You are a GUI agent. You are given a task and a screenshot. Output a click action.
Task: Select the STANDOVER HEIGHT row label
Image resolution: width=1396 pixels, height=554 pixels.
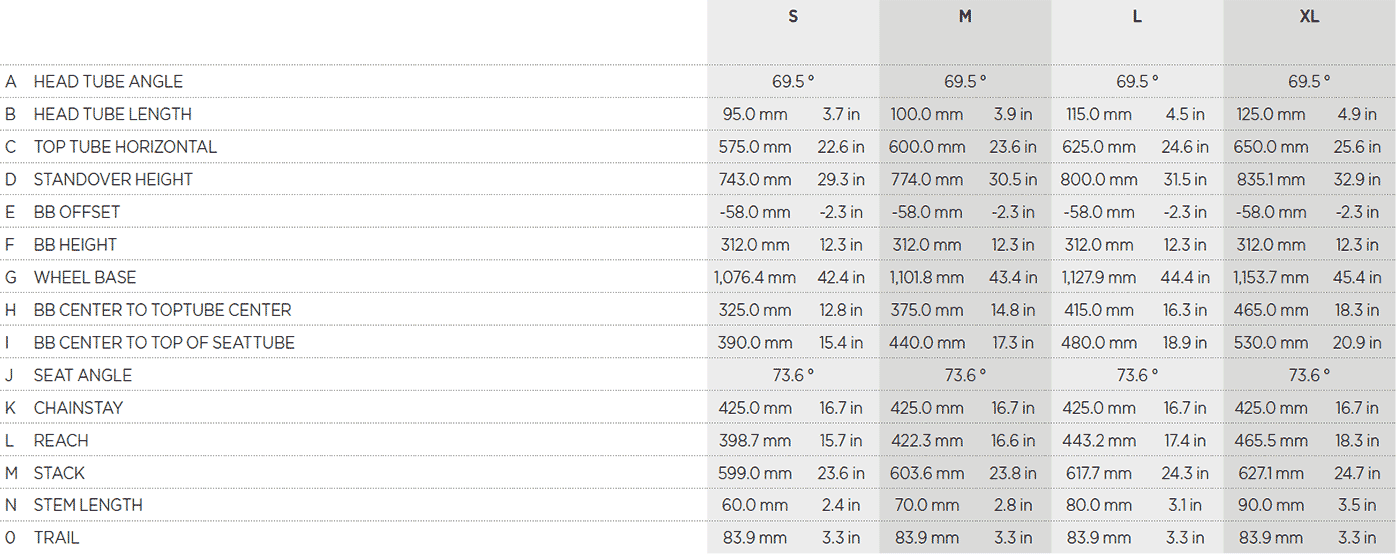pos(113,179)
